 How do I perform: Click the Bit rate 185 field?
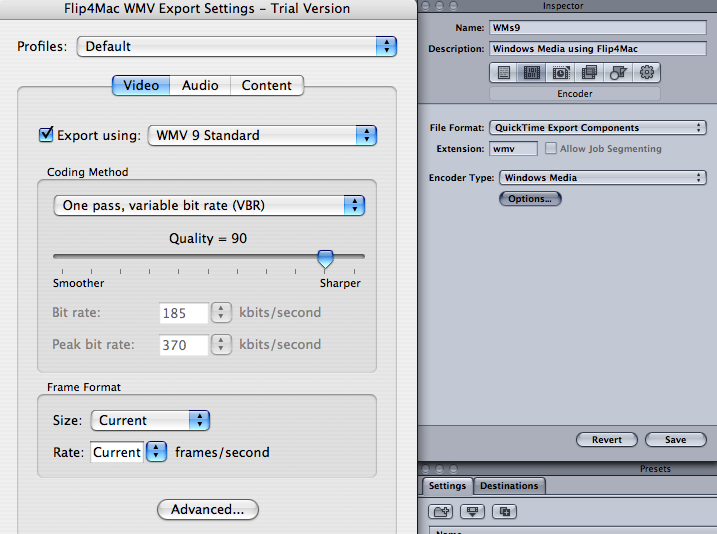point(184,313)
